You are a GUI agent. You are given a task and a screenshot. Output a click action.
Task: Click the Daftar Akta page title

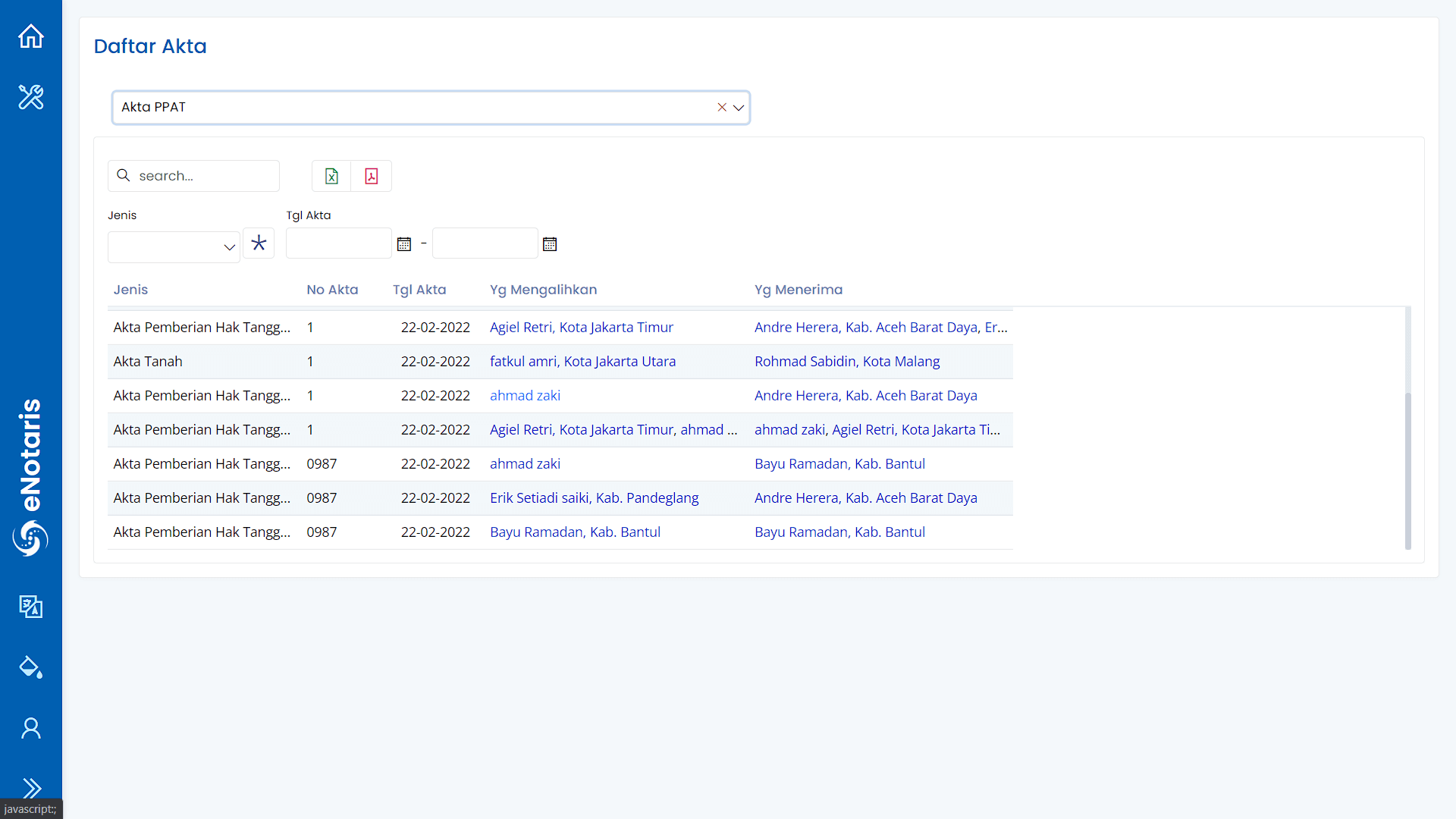tap(150, 46)
